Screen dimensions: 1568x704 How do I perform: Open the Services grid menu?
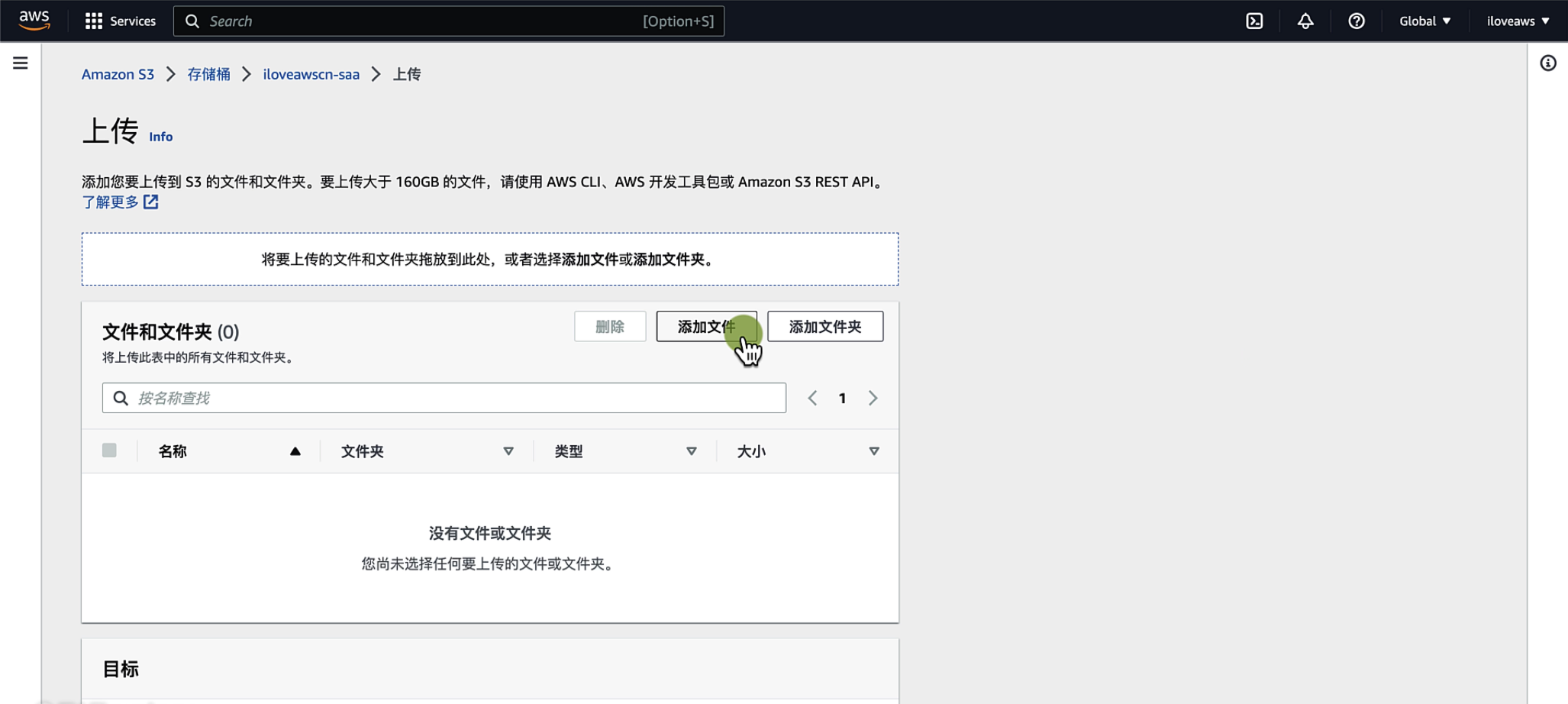click(121, 21)
